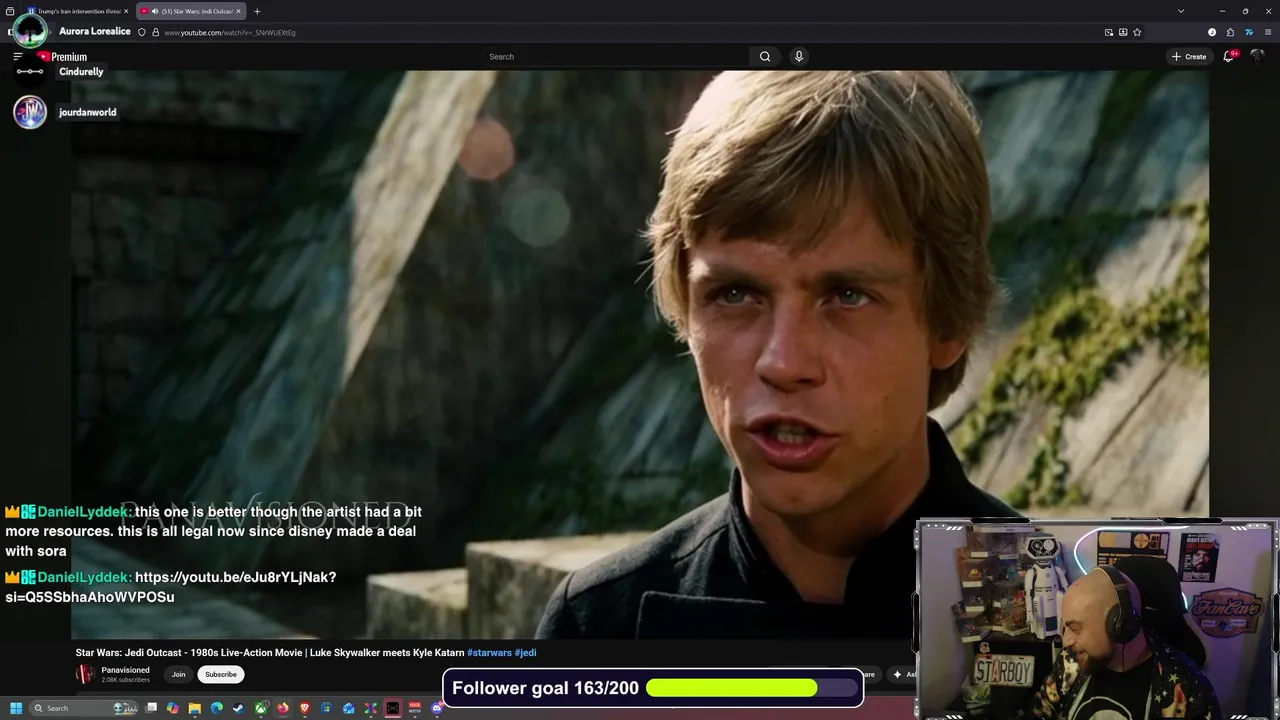
Task: Click the Subscribe button
Action: coord(221,674)
